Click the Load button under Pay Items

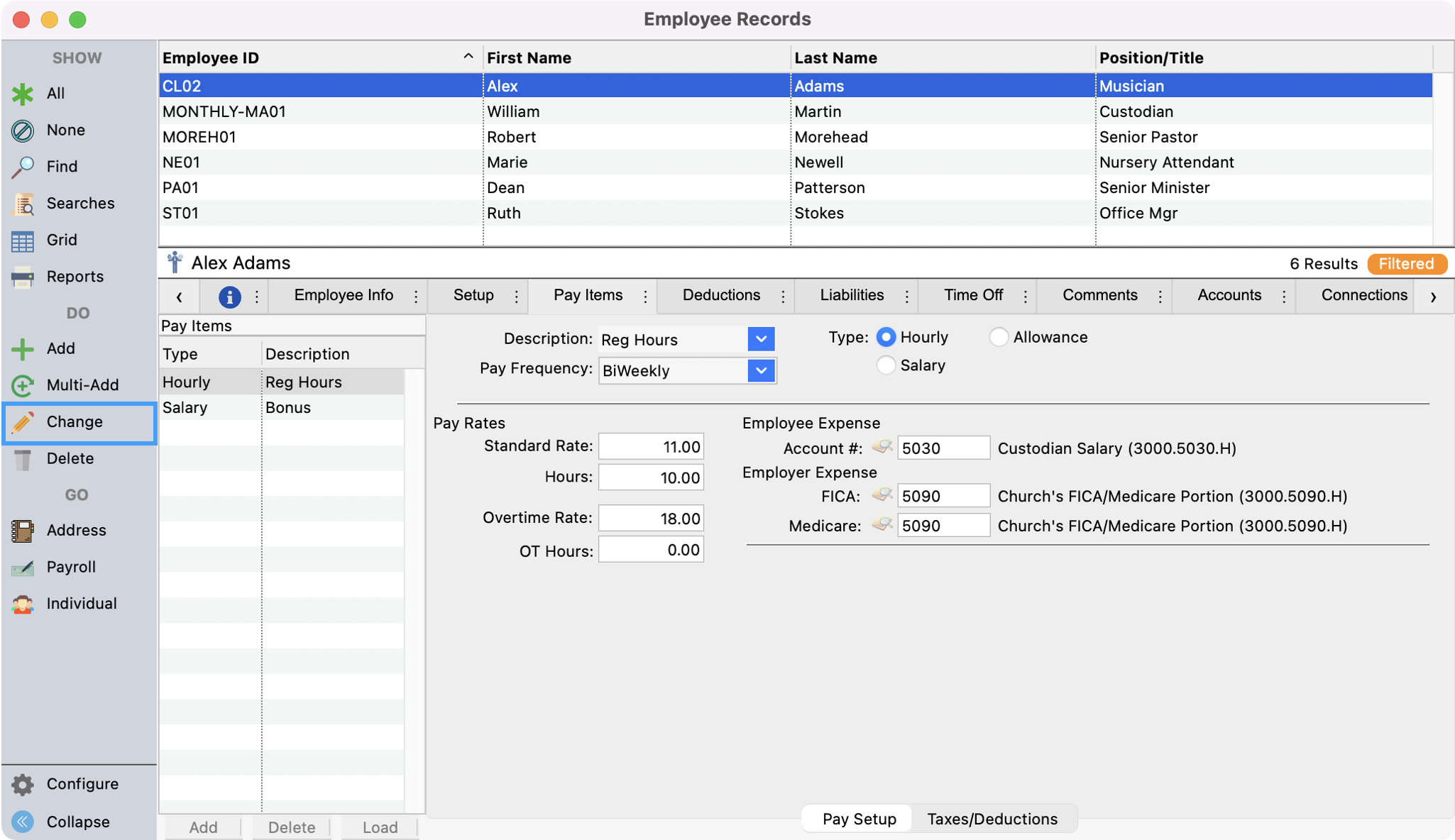[x=380, y=827]
